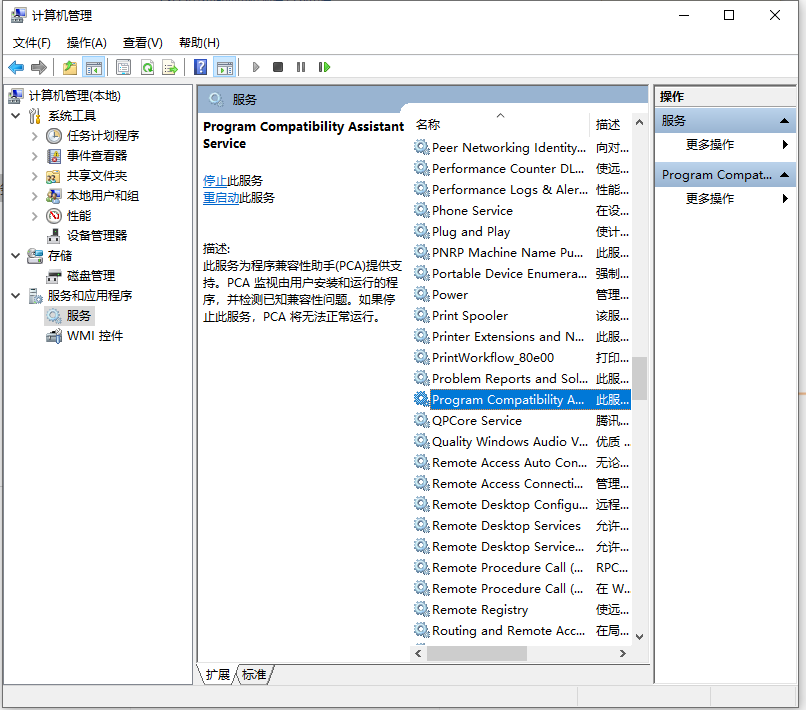
Task: Collapse the 系统工具 tree node
Action: coord(14,115)
